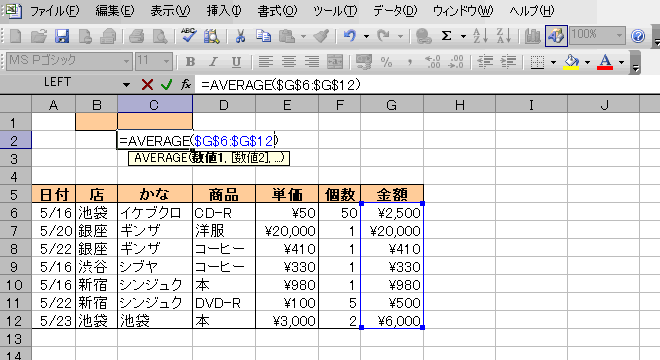
Task: Open the 編集(E) menu
Action: [114, 11]
